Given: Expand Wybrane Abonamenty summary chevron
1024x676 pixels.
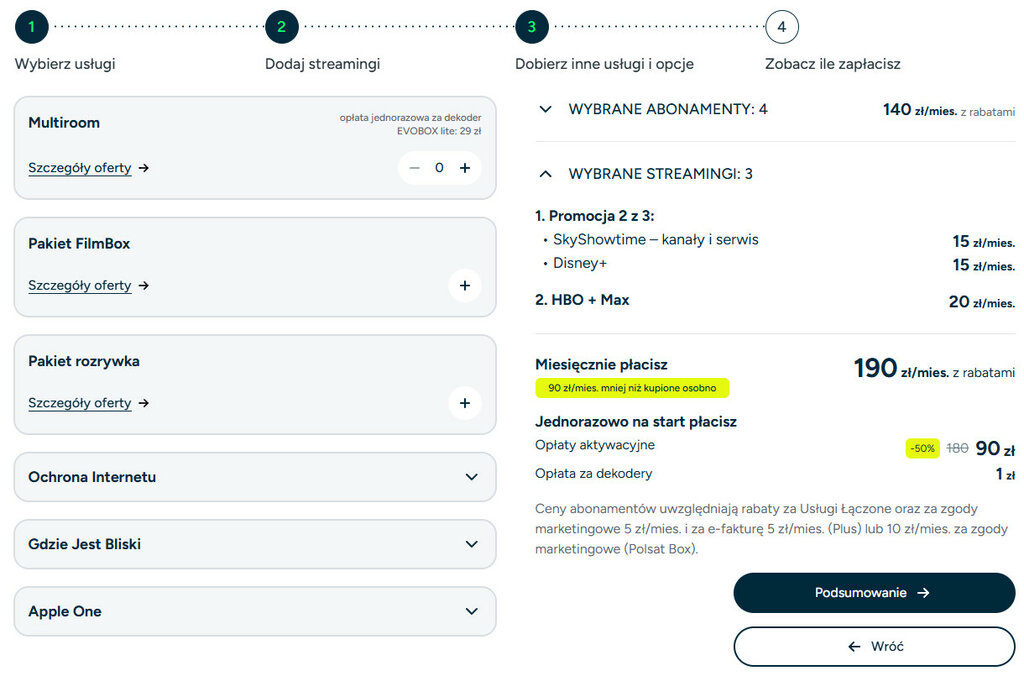Looking at the screenshot, I should pyautogui.click(x=545, y=109).
